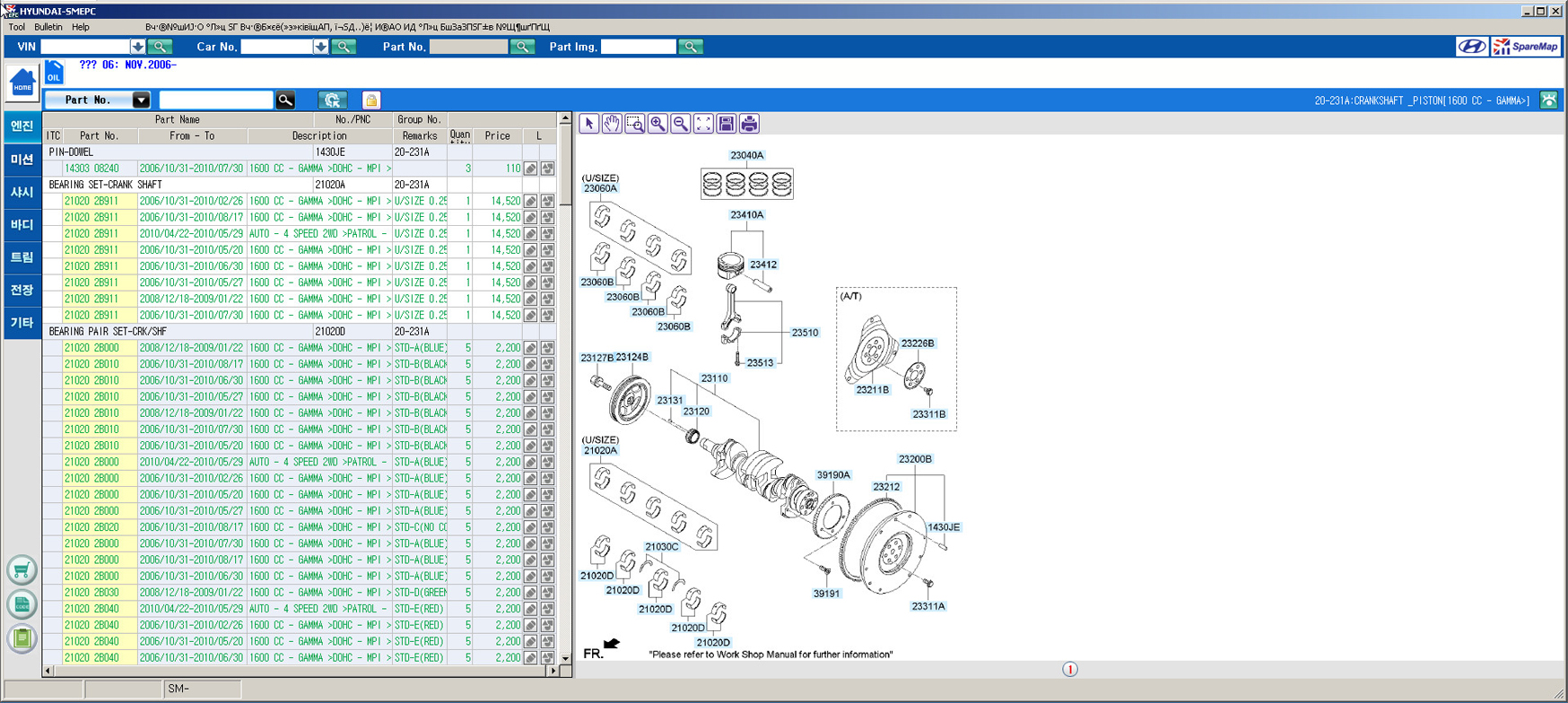Click the zoom out magnifier
Image resolution: width=1568 pixels, height=703 pixels.
pos(681,124)
